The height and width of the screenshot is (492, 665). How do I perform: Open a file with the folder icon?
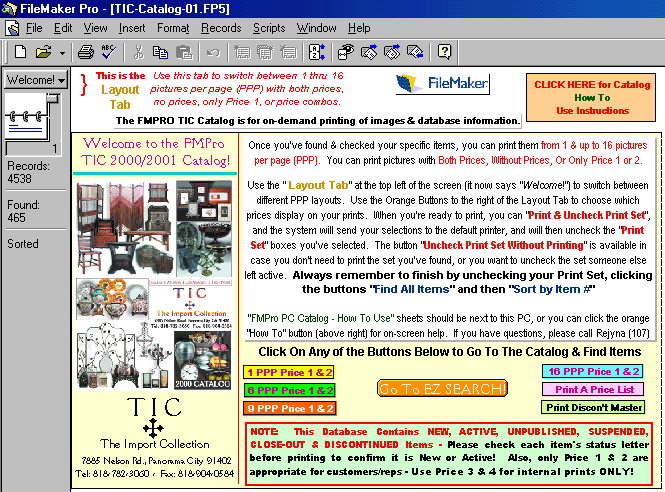[44, 52]
